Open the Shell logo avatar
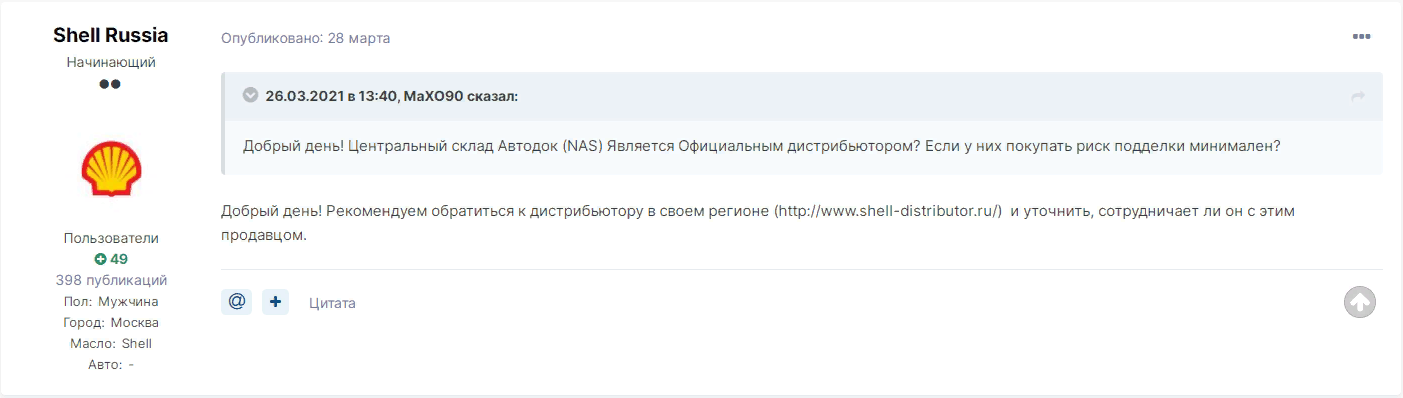 111,168
